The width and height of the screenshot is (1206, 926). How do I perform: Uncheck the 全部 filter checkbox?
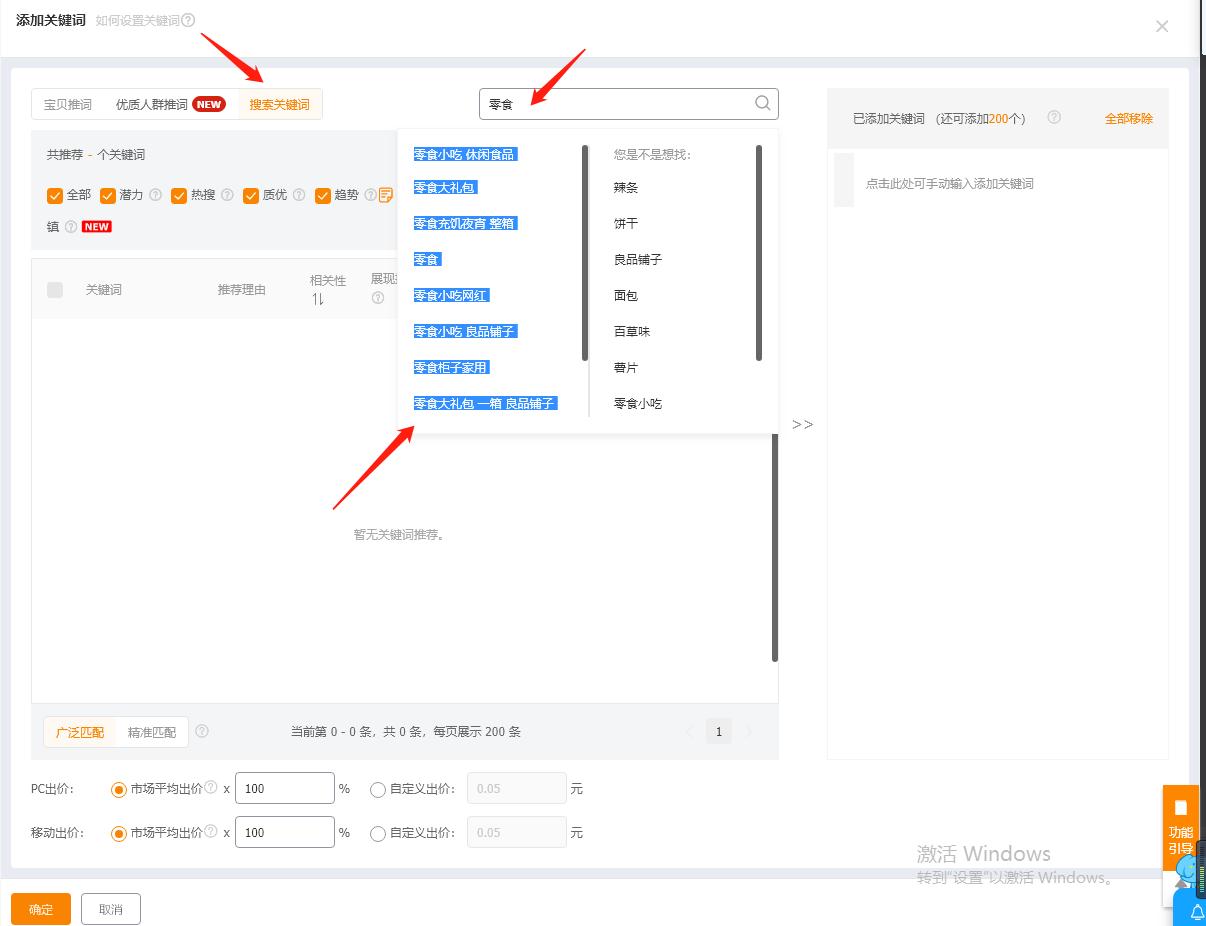[54, 195]
